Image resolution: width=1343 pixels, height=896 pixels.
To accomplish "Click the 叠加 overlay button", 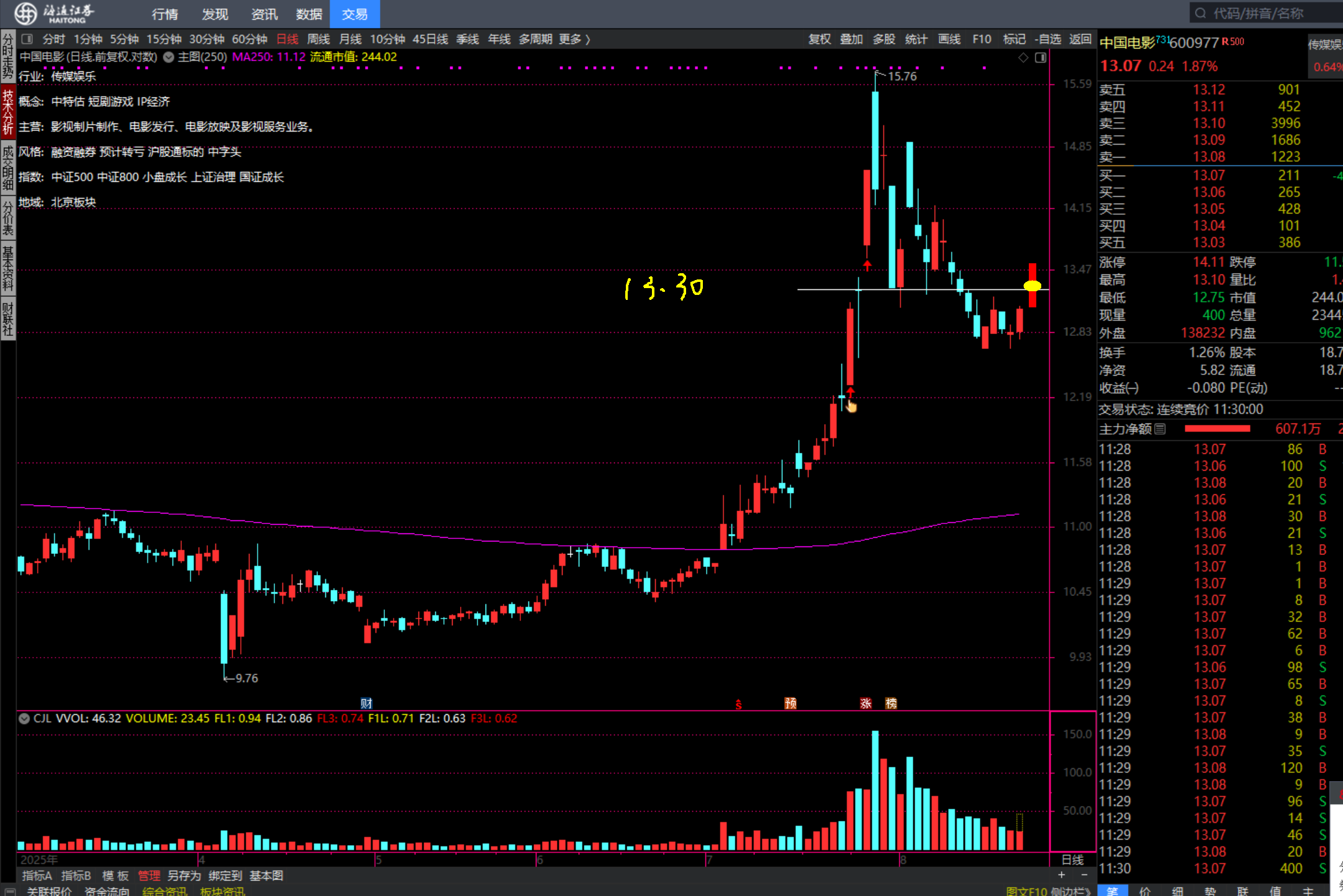I will (x=851, y=39).
